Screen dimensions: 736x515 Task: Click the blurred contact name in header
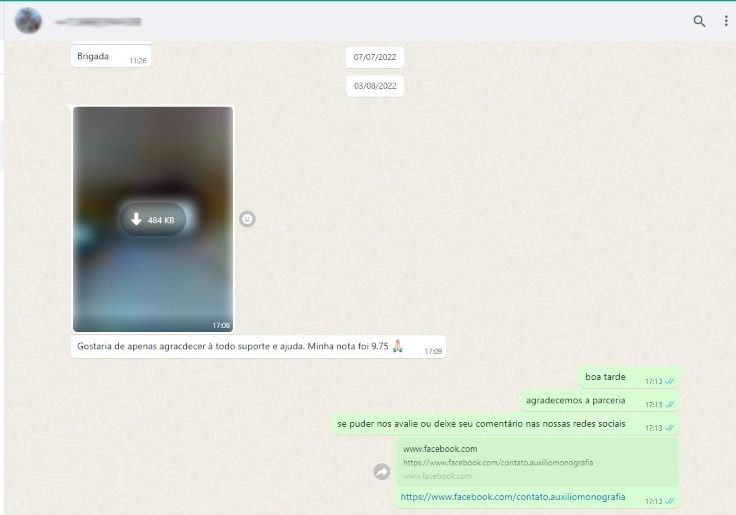coord(97,21)
